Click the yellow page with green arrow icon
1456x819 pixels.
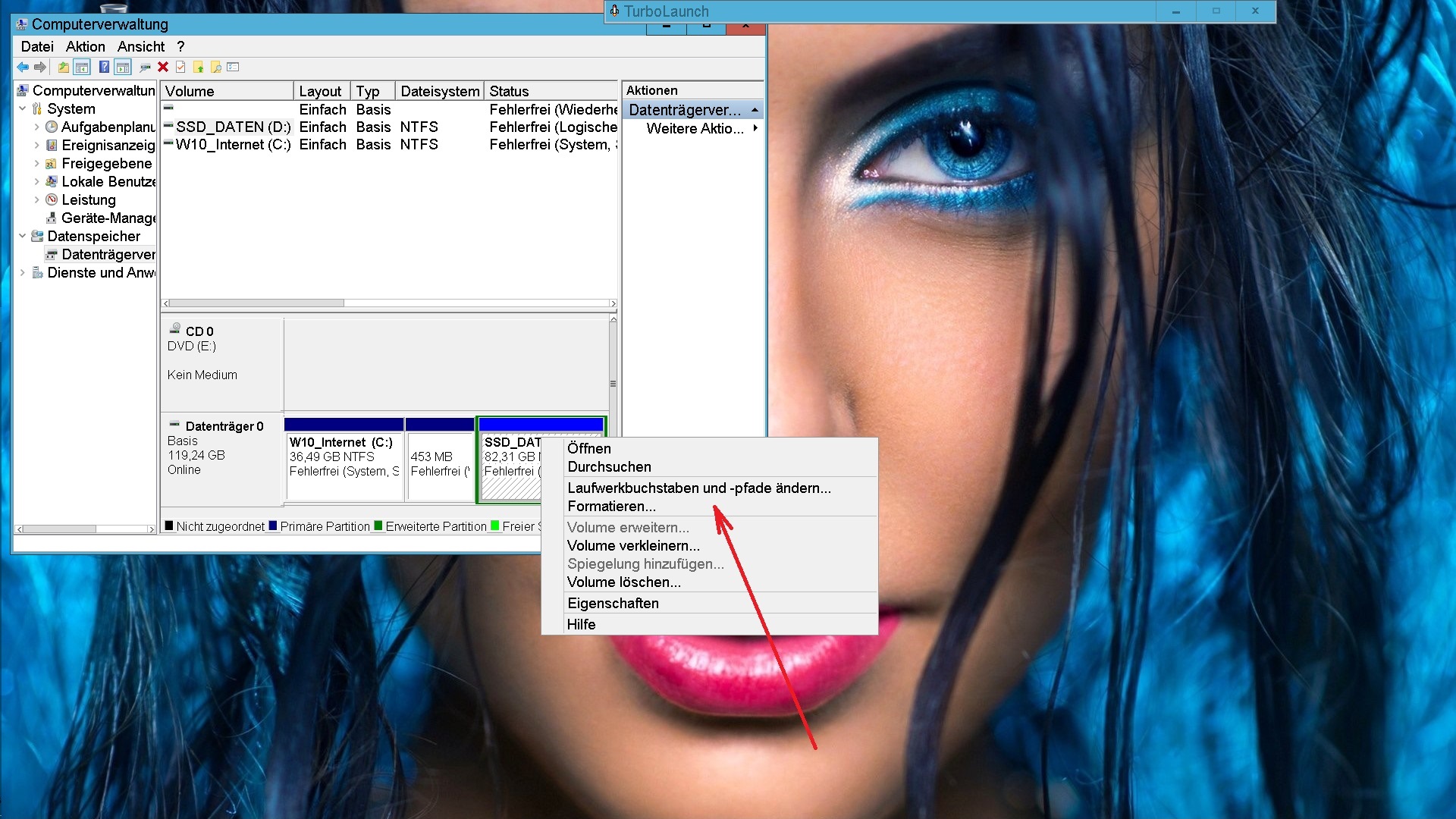199,67
